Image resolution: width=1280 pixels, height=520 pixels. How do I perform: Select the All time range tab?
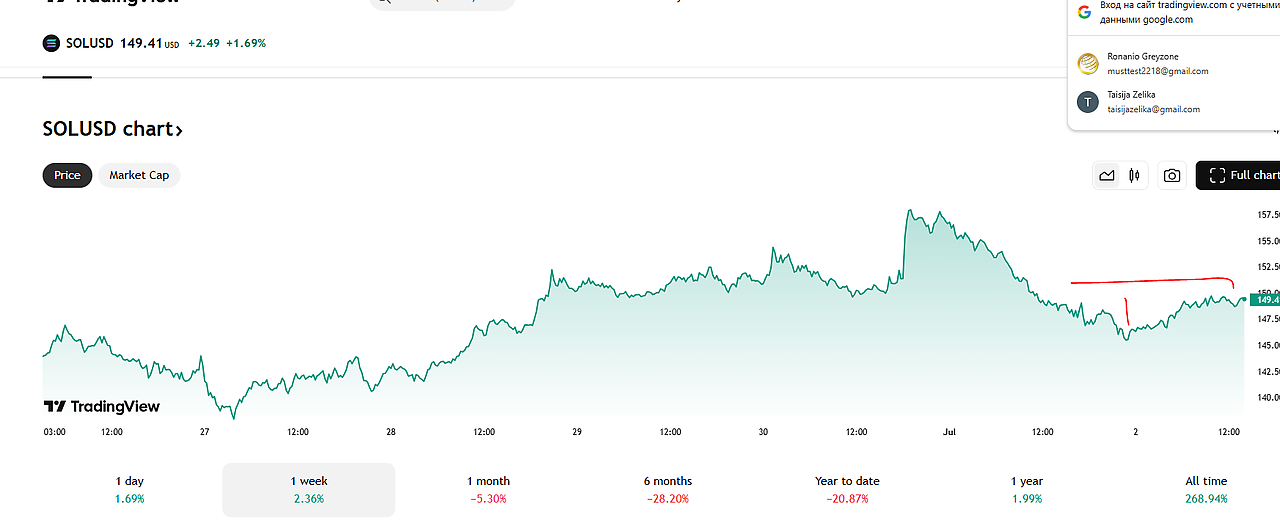(x=1206, y=489)
